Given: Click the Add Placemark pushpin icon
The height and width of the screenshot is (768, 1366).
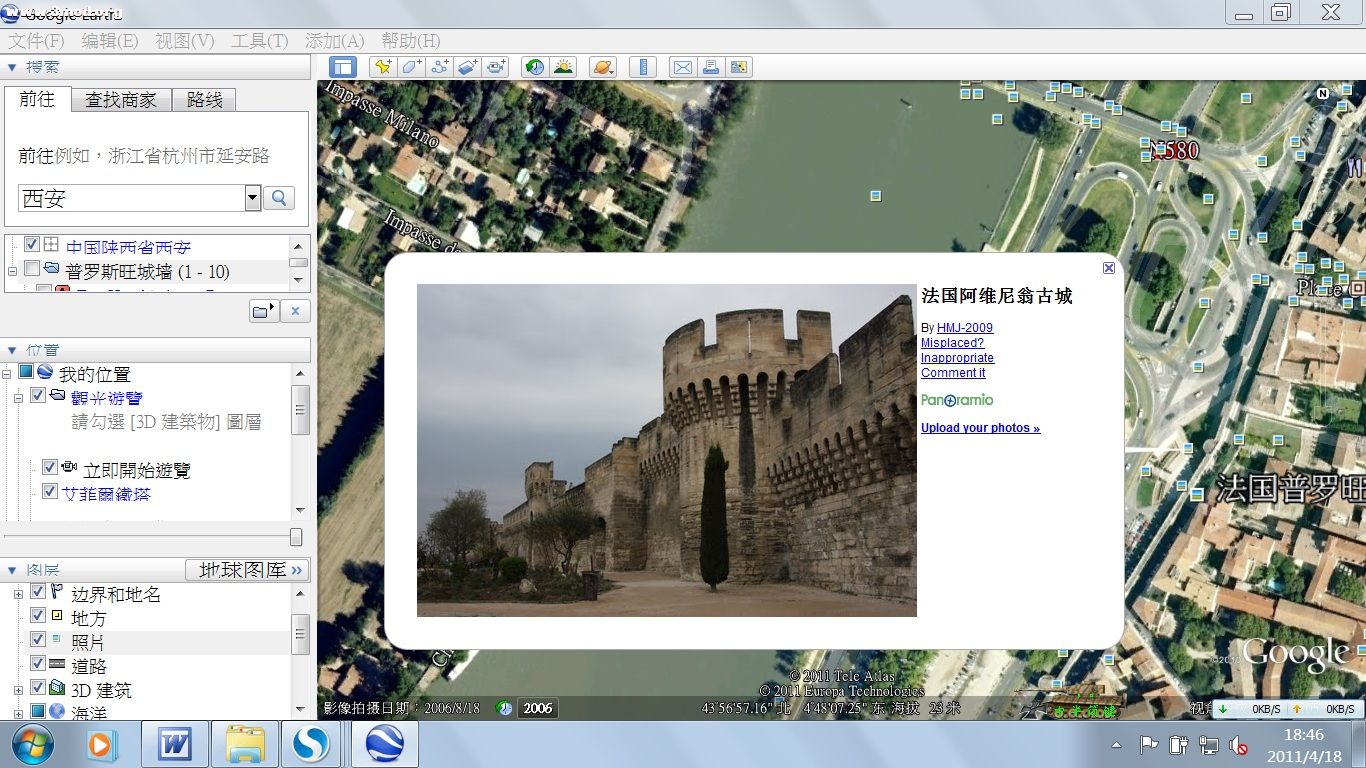Looking at the screenshot, I should point(382,67).
